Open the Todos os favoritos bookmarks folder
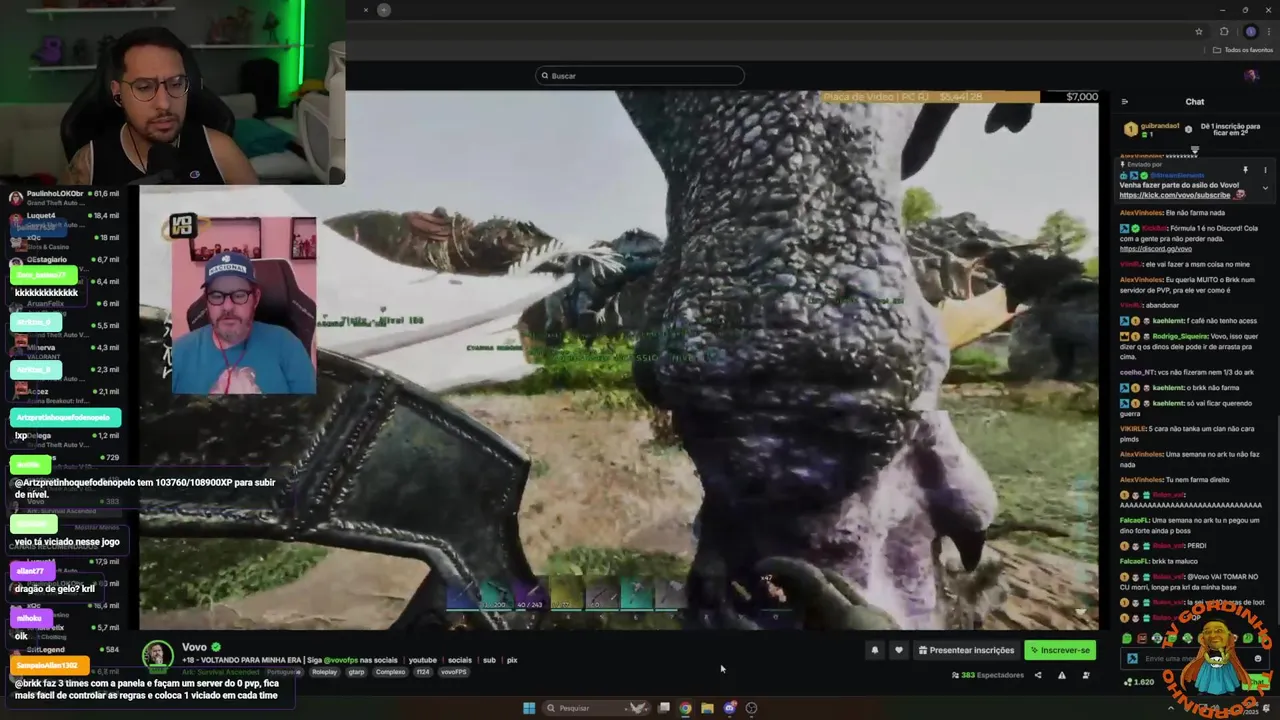 pyautogui.click(x=1243, y=50)
